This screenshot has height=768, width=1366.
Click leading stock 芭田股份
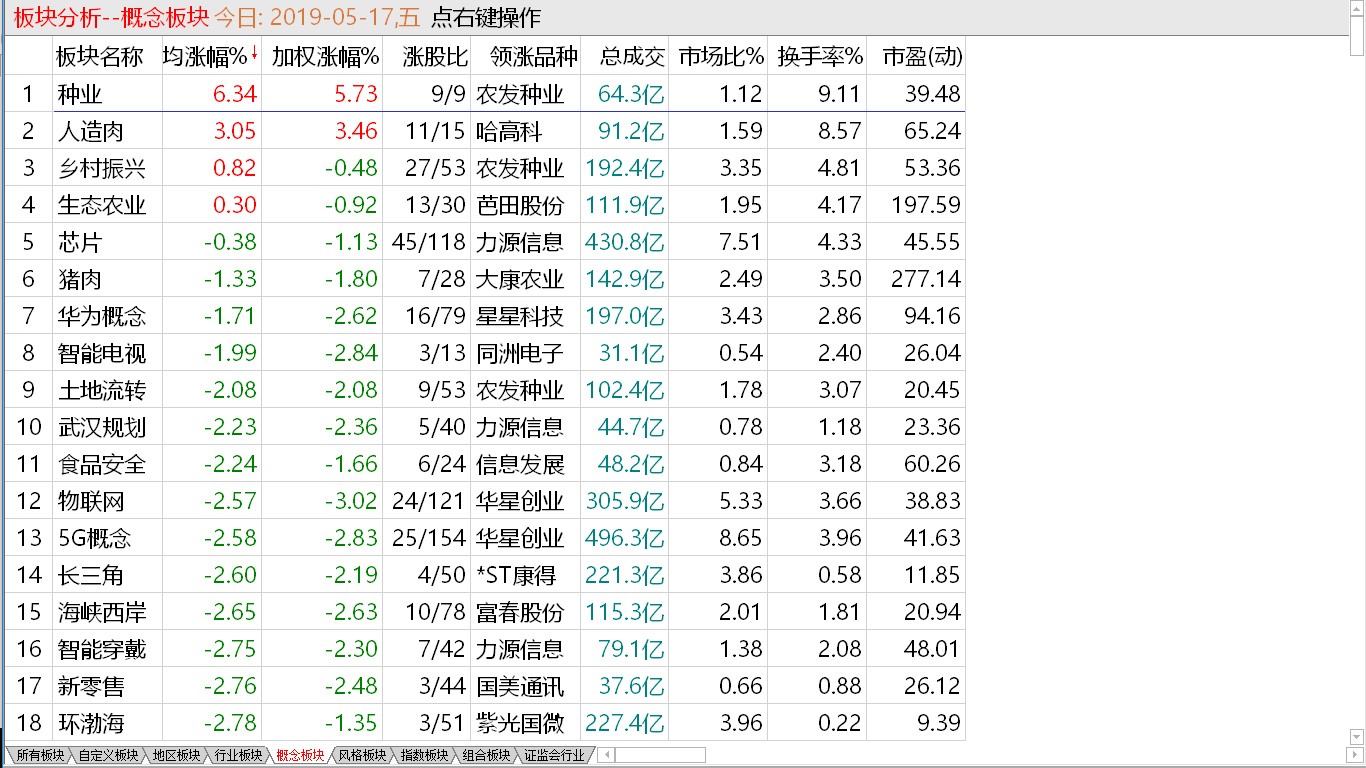[x=520, y=205]
